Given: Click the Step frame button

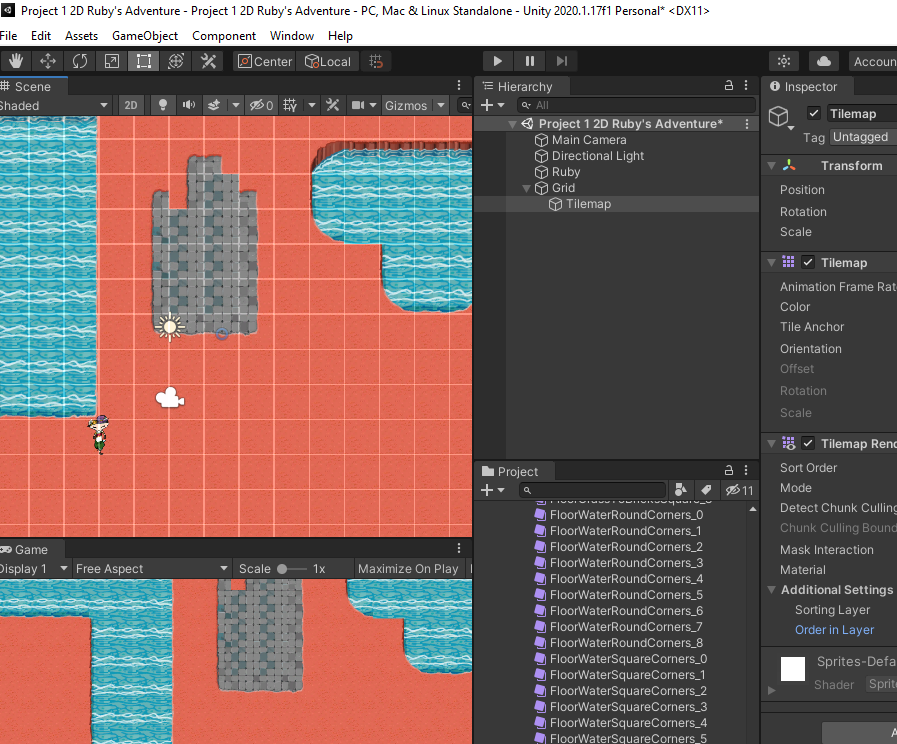Looking at the screenshot, I should coord(562,61).
